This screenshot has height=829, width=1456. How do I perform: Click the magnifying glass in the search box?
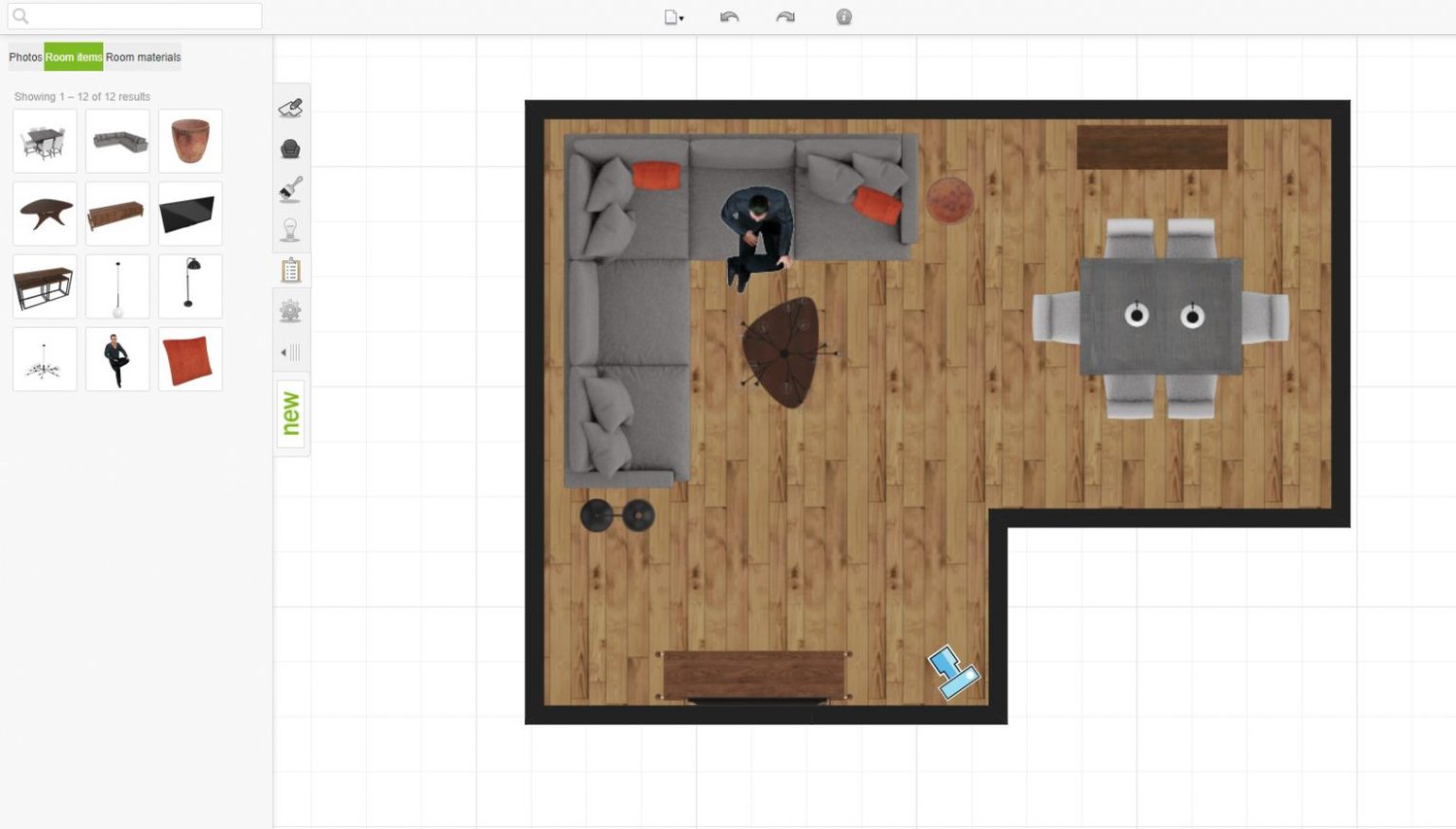click(x=20, y=16)
